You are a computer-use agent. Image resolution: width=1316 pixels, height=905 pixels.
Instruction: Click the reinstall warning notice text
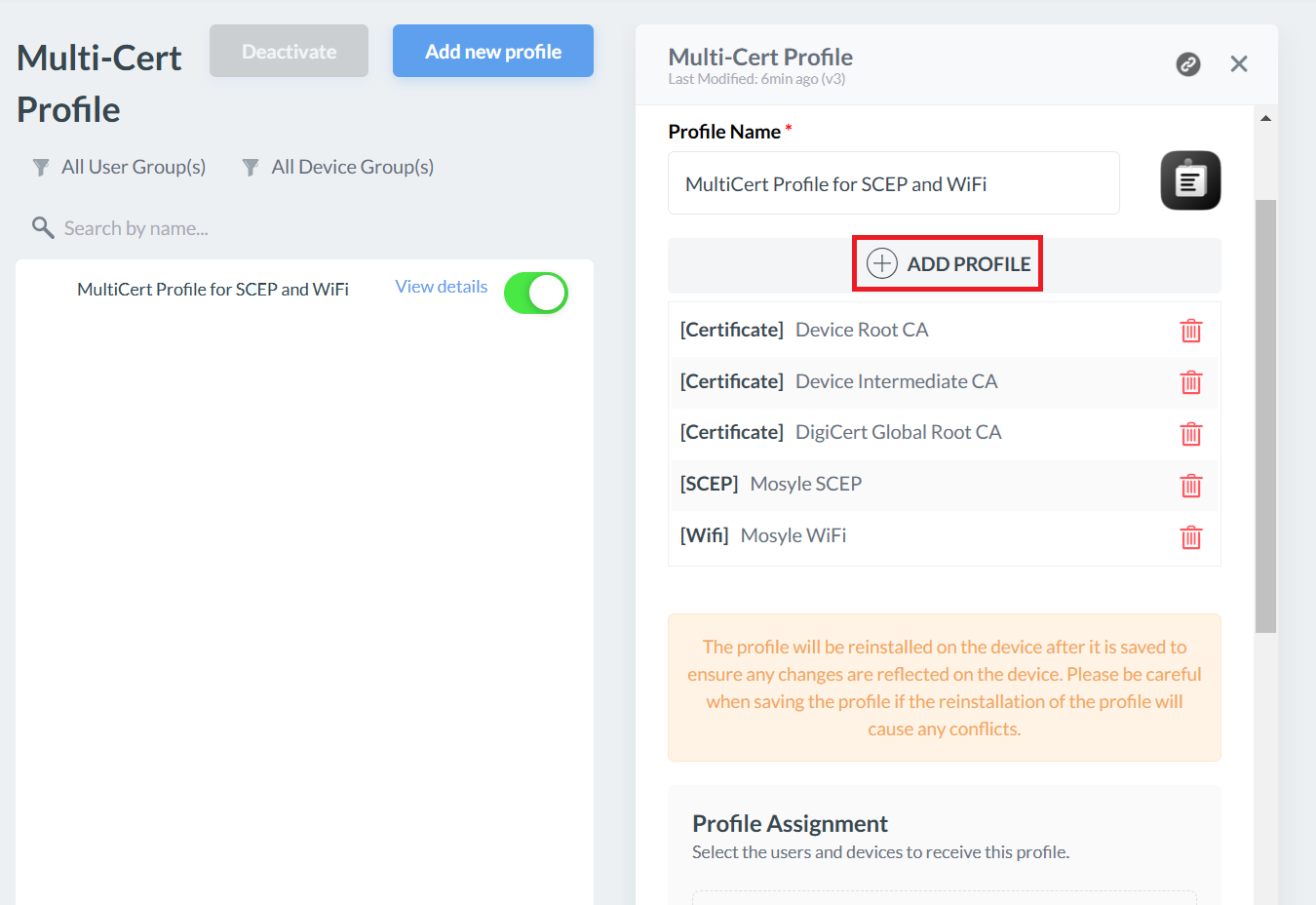(x=945, y=688)
